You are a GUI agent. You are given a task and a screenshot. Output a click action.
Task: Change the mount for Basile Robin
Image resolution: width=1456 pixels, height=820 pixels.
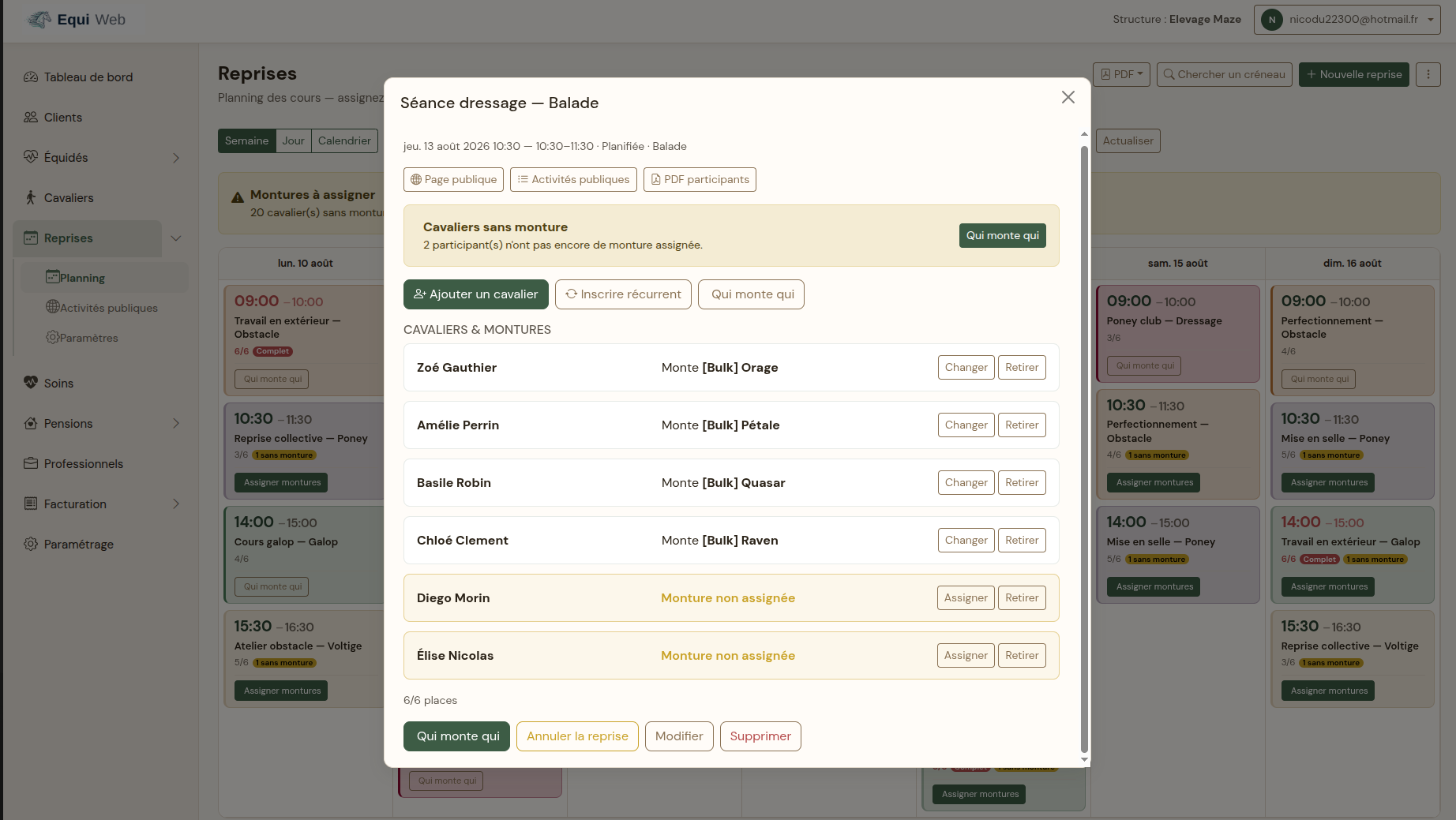pyautogui.click(x=966, y=482)
